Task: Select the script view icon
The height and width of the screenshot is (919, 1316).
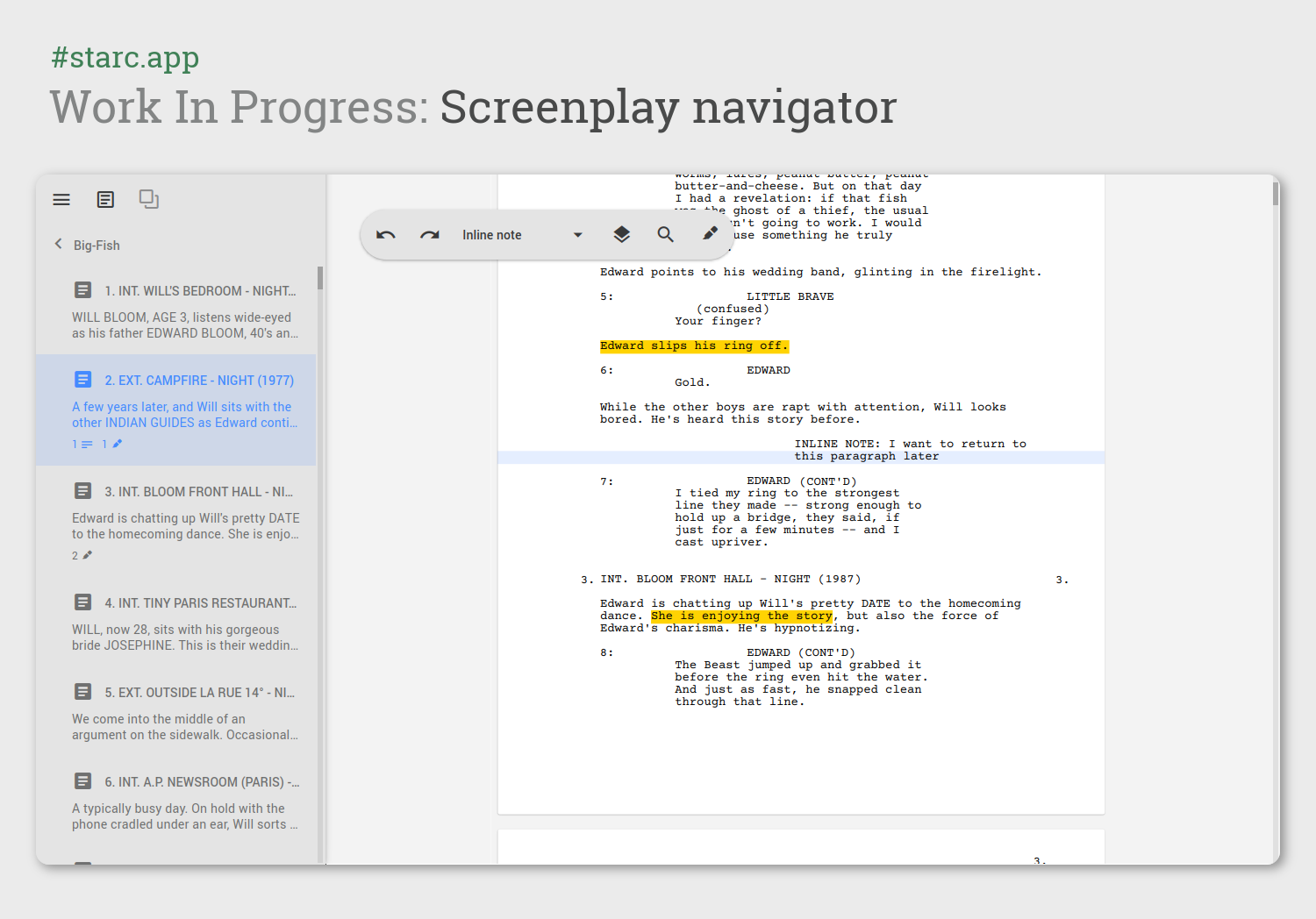Action: pos(105,200)
